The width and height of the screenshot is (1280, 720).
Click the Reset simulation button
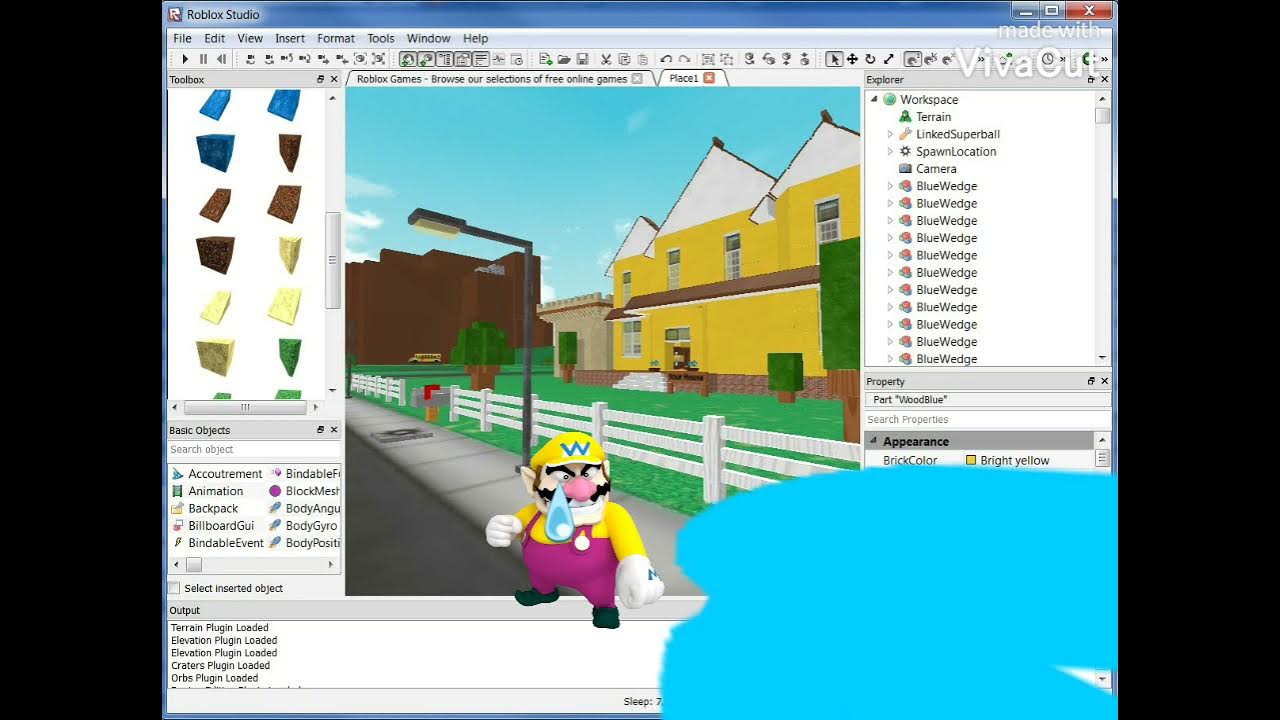[221, 59]
